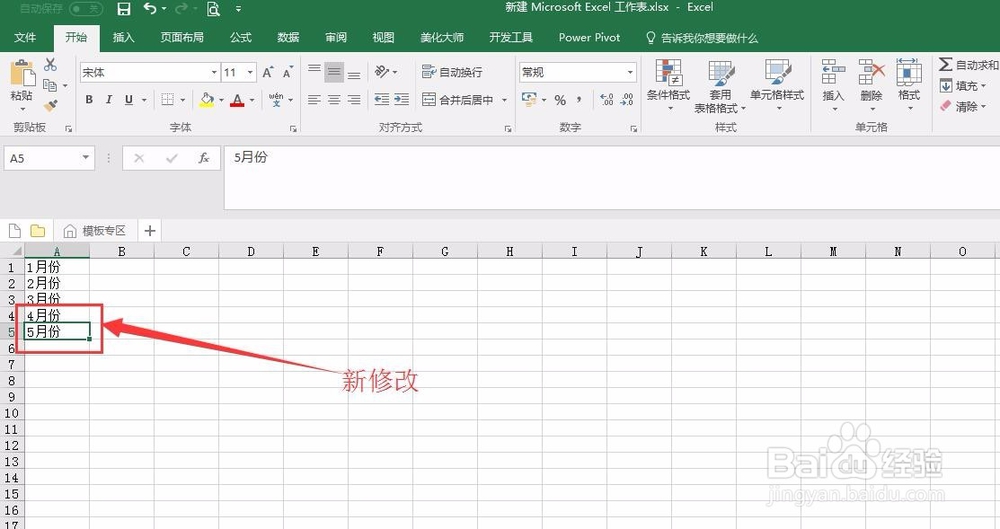Switch to the 数据 tab
The height and width of the screenshot is (529, 1000).
[x=288, y=38]
